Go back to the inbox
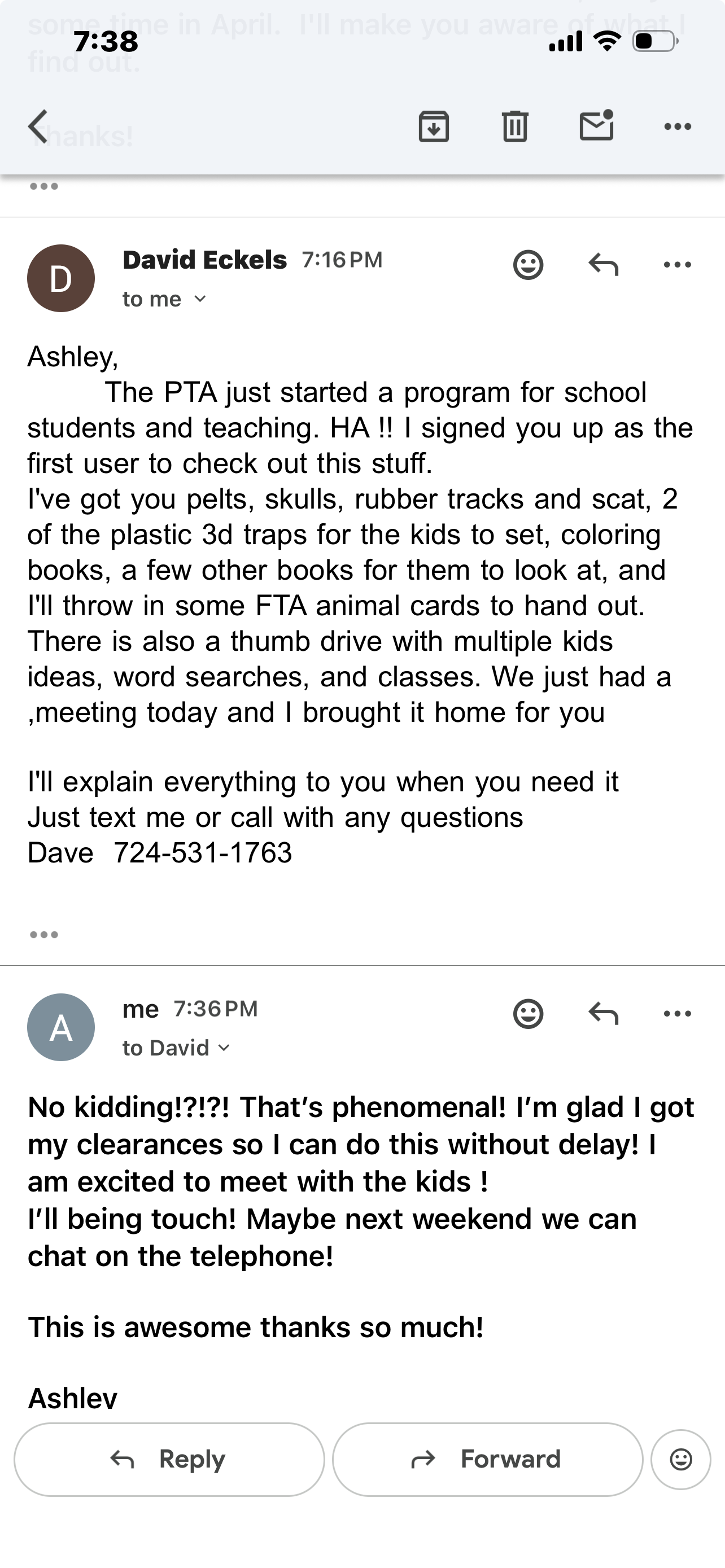Image resolution: width=725 pixels, height=1568 pixels. coord(38,126)
